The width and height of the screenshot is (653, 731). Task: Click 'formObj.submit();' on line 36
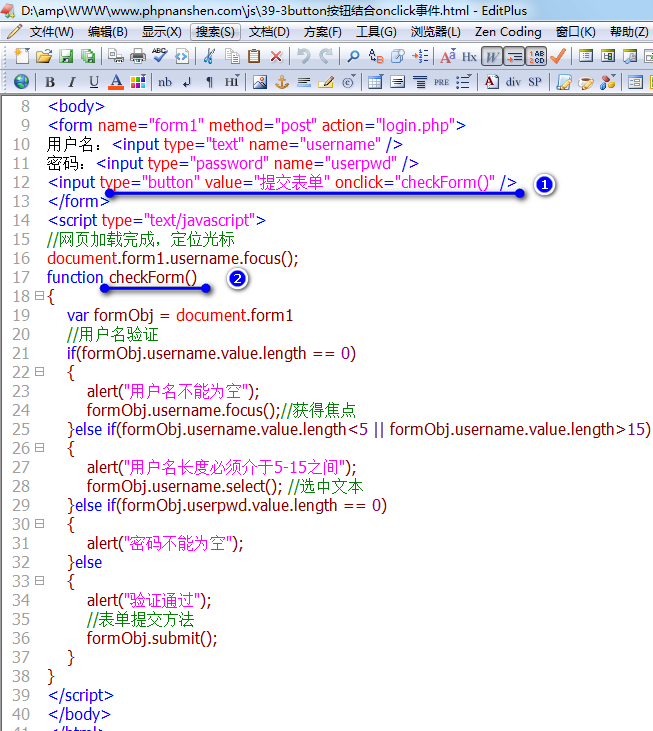click(152, 638)
